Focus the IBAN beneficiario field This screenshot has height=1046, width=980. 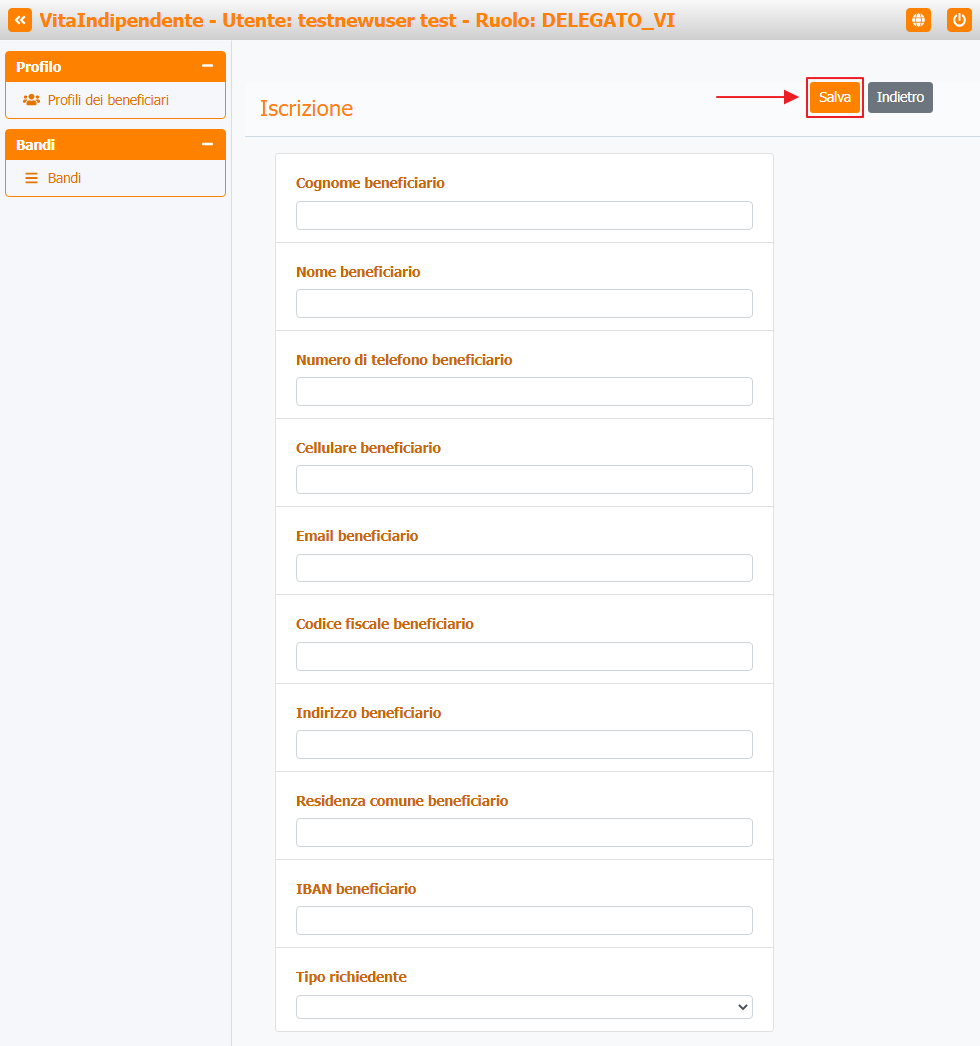524,921
